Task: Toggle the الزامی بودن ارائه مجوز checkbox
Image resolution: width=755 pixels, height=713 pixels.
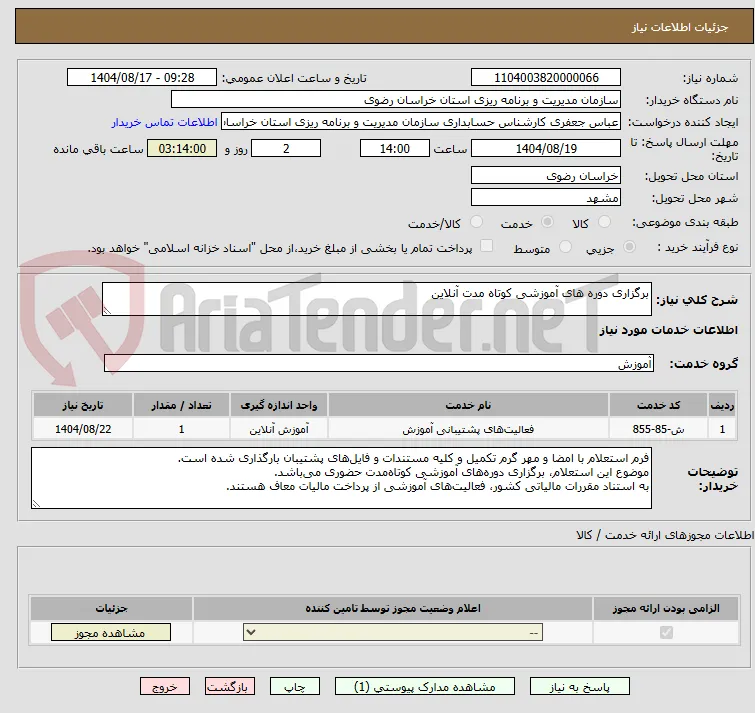Action: pos(666,632)
